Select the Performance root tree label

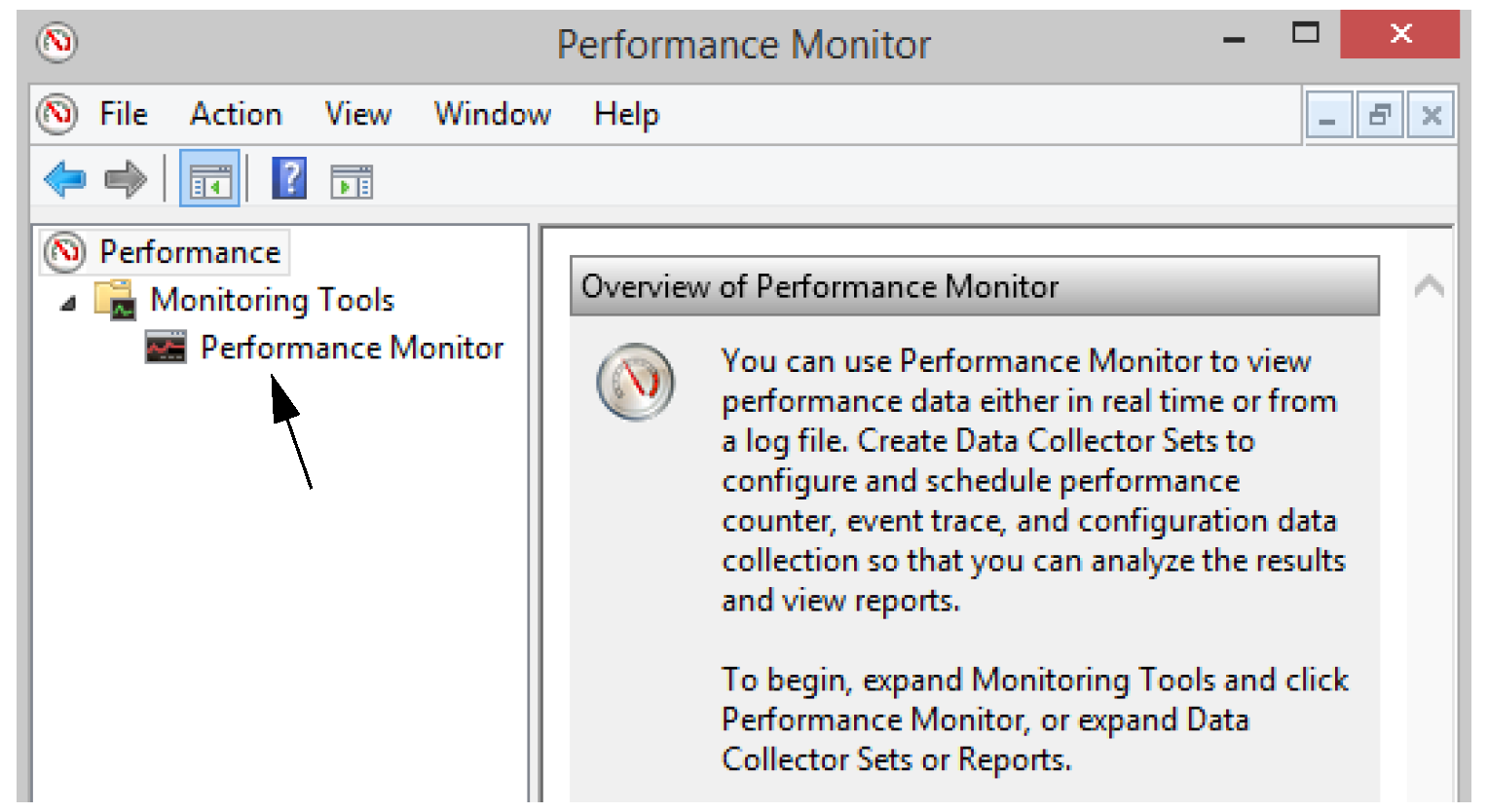190,252
